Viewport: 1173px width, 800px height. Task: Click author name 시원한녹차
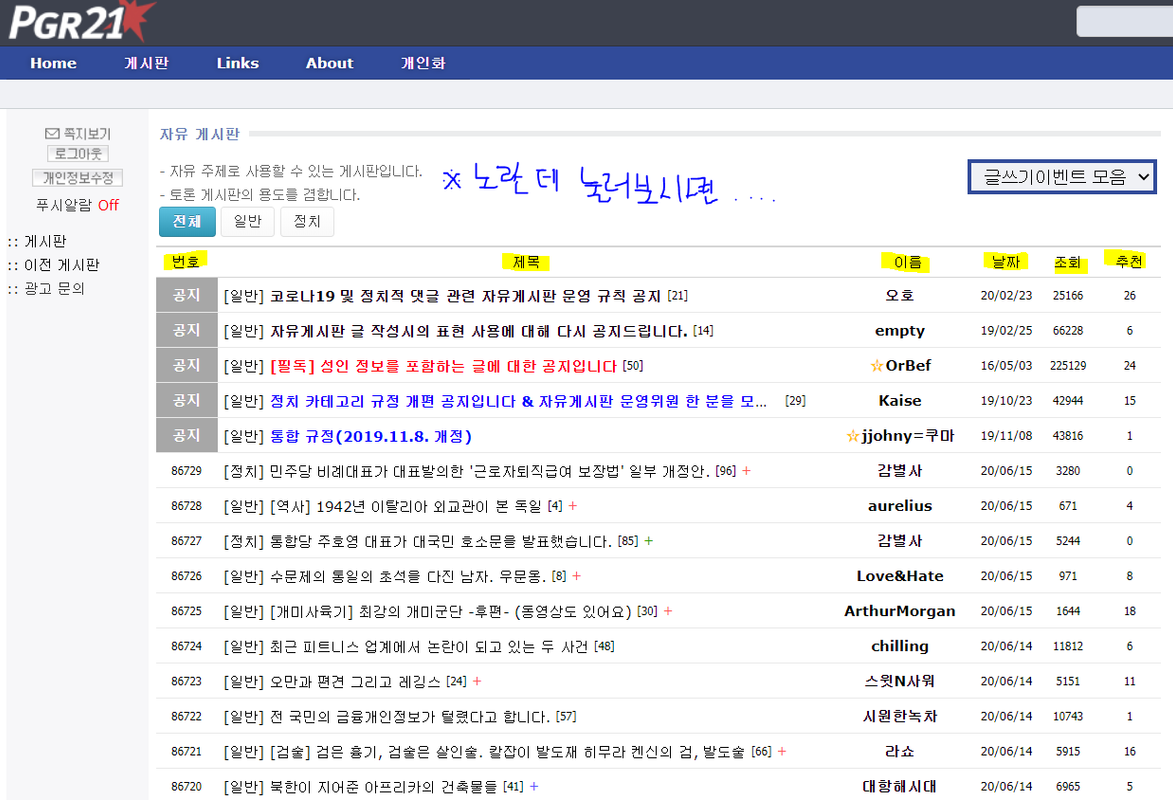[x=900, y=717]
